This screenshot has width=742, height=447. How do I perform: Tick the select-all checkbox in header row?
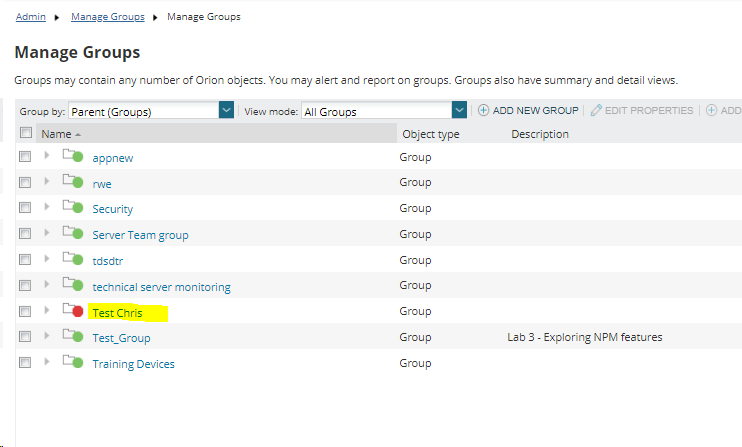26,132
